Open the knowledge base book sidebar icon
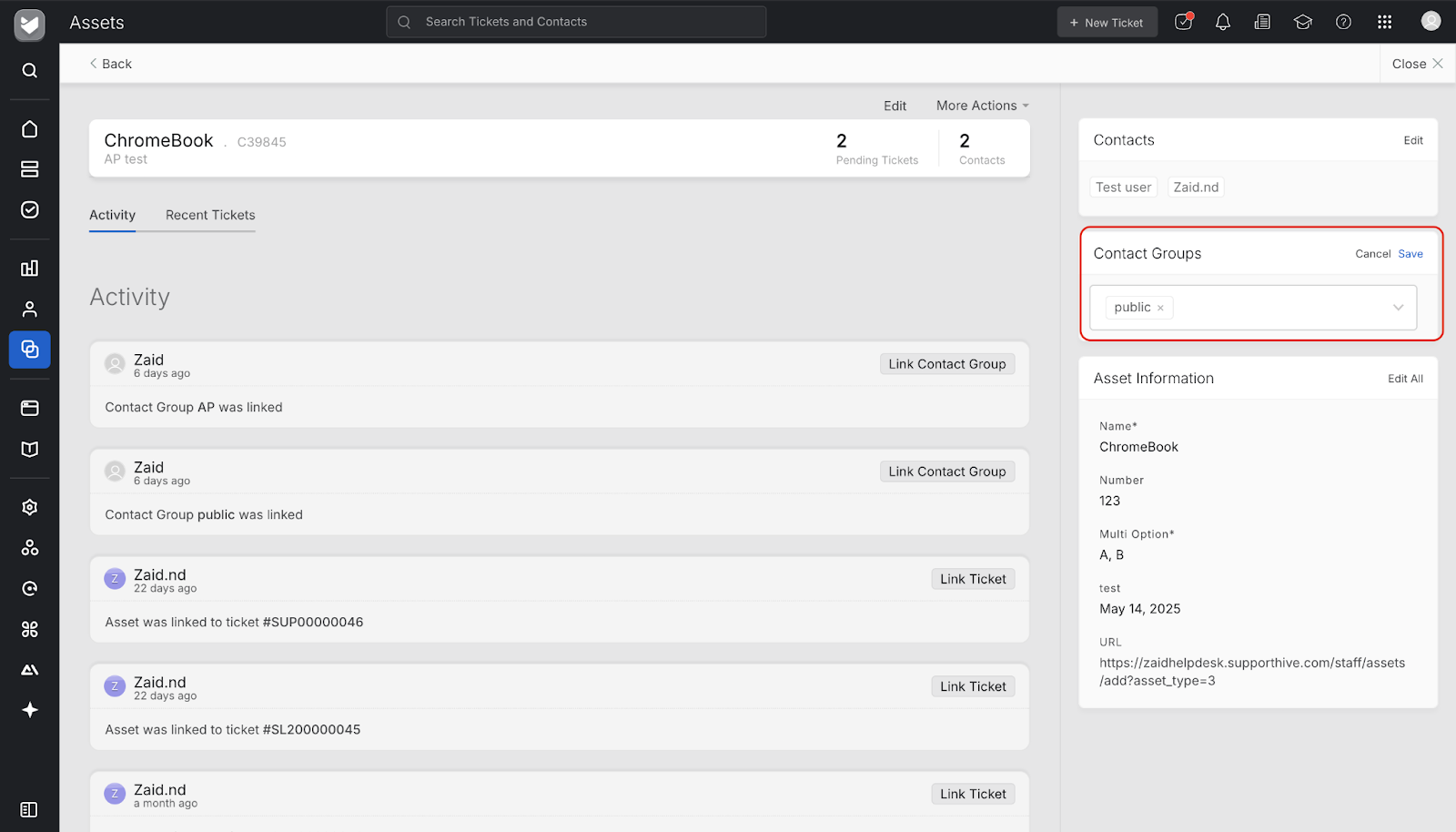The image size is (1456, 832). click(x=29, y=449)
